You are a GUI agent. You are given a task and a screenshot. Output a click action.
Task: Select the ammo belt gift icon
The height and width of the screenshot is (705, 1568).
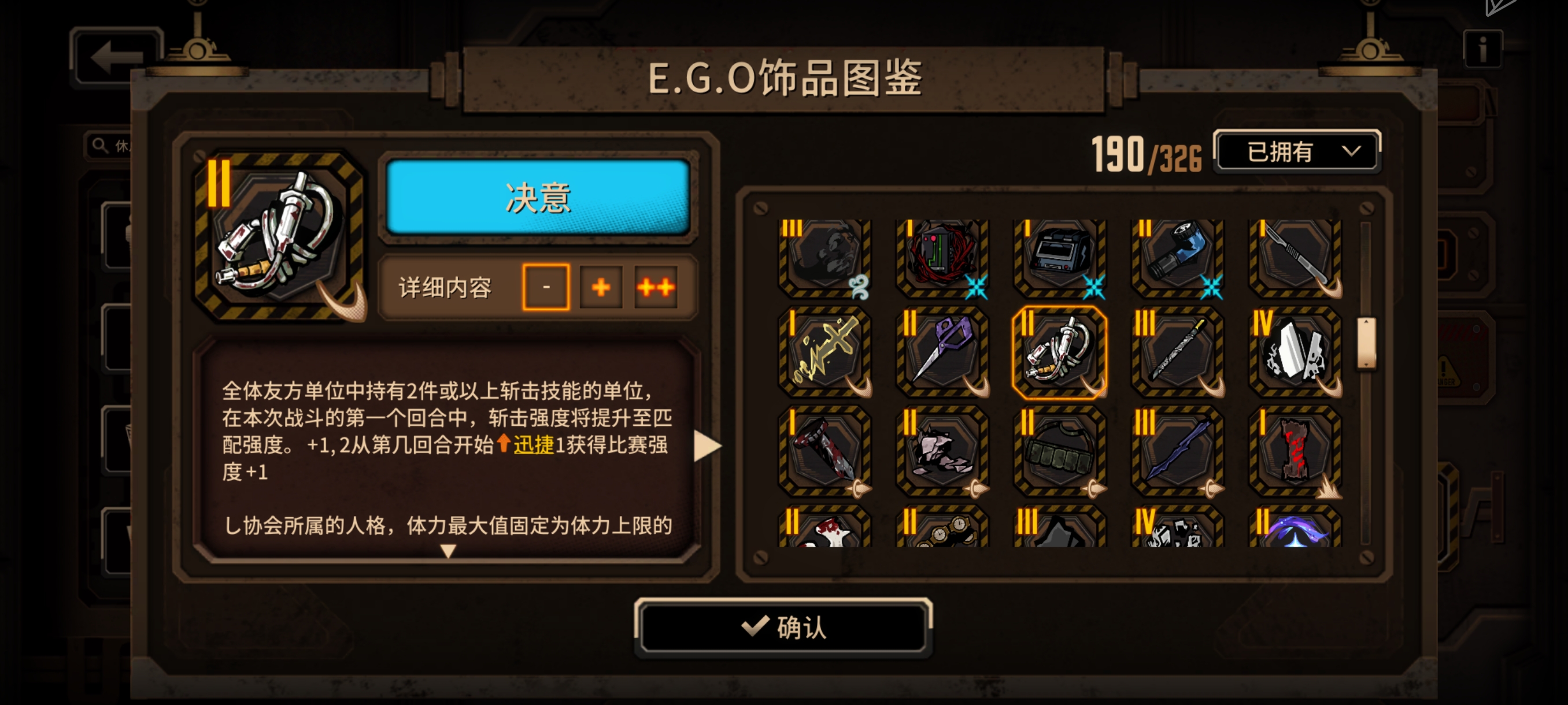pyautogui.click(x=1060, y=451)
